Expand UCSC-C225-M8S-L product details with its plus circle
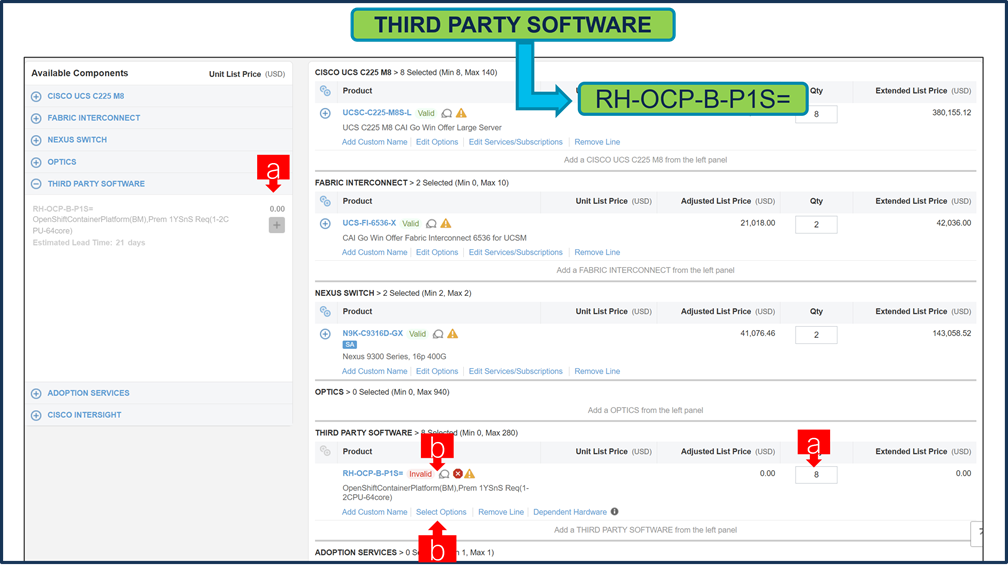The image size is (1008, 583). tap(324, 113)
